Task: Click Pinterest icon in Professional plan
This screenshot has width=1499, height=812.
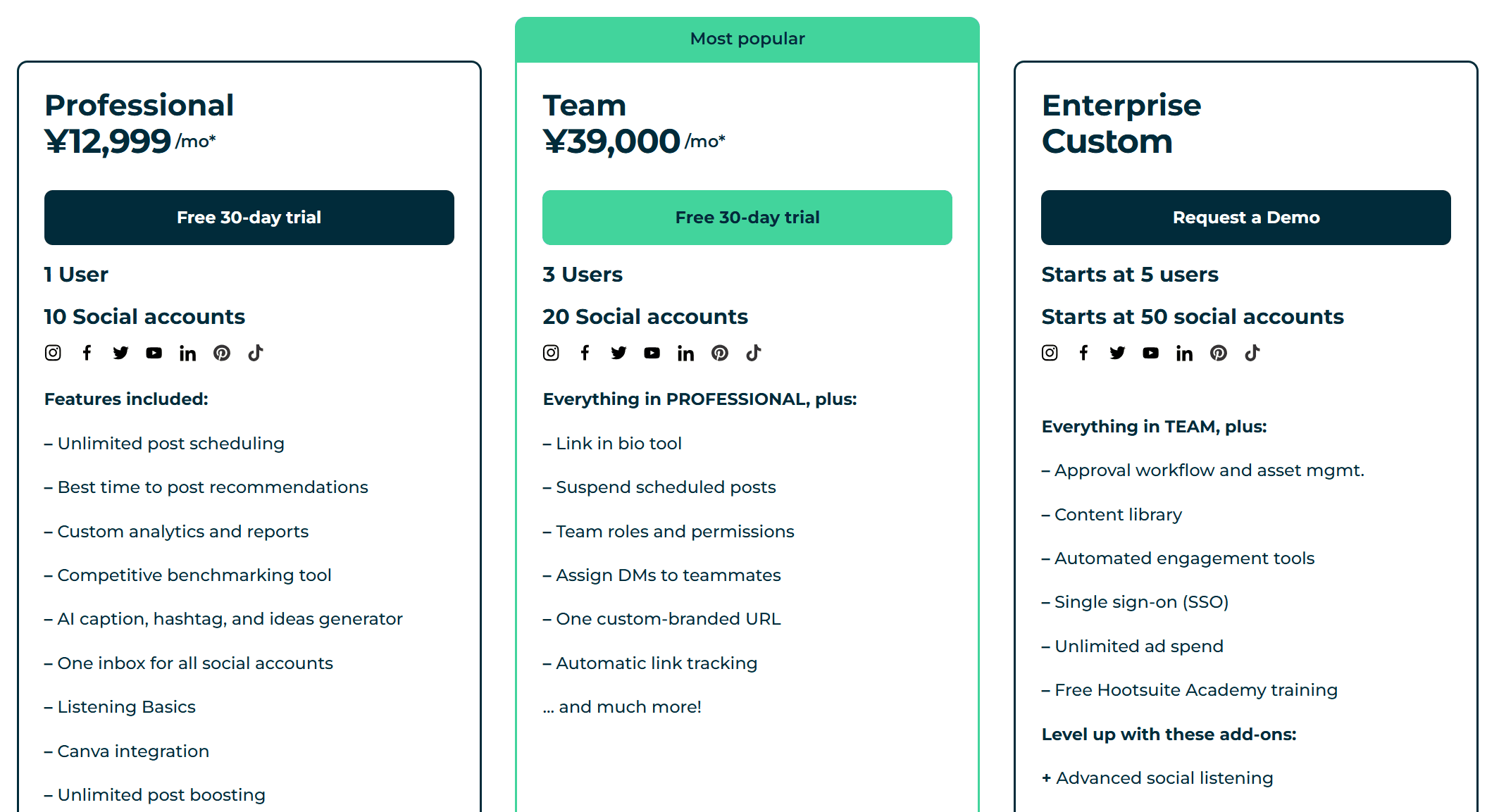Action: point(222,353)
